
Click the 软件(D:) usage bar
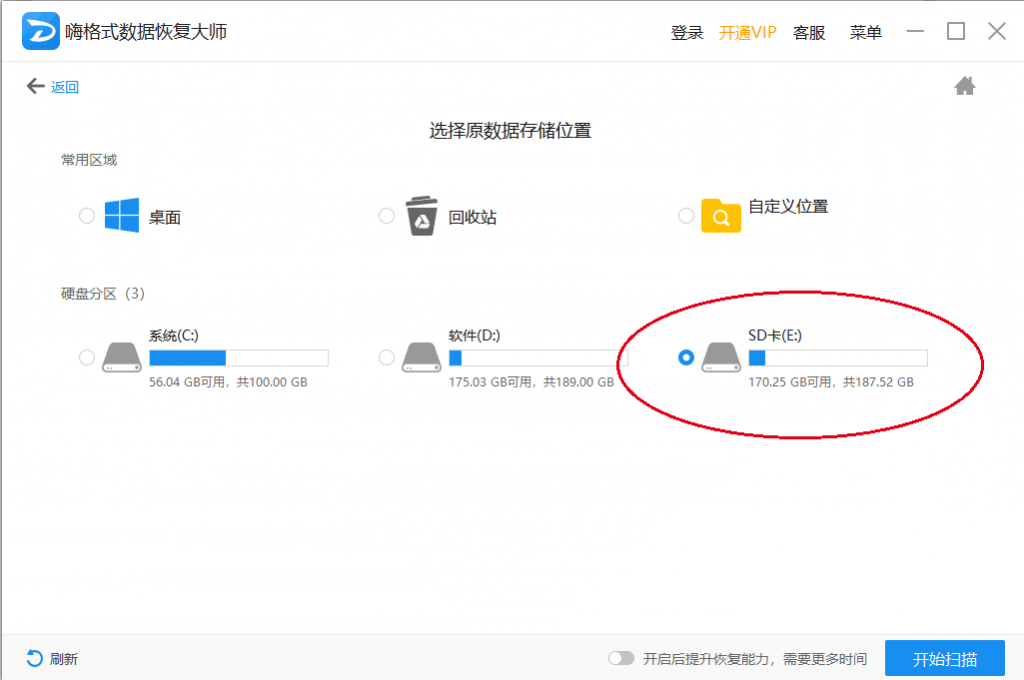538,357
